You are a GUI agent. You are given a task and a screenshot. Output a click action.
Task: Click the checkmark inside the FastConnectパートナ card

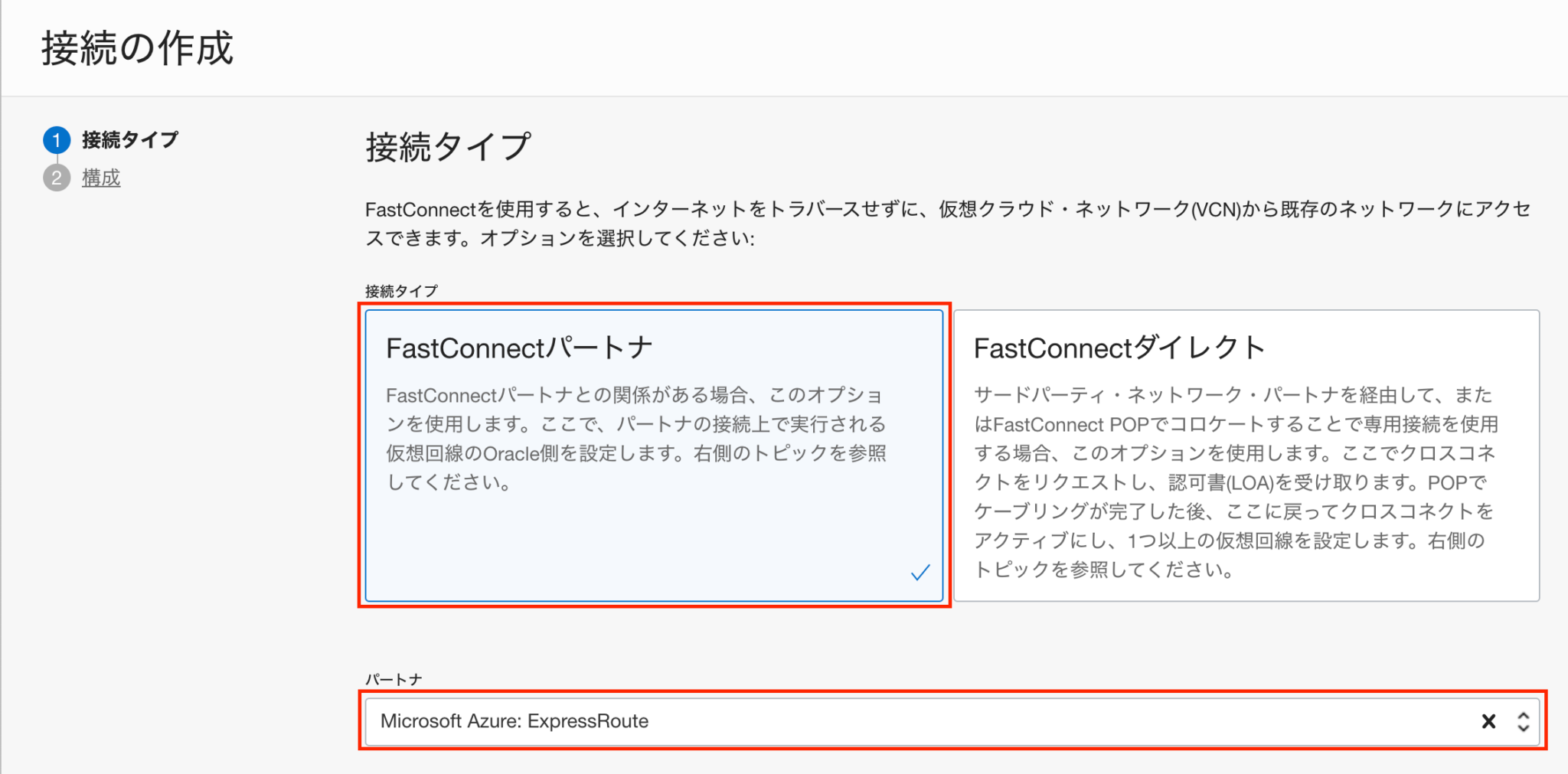click(x=920, y=571)
